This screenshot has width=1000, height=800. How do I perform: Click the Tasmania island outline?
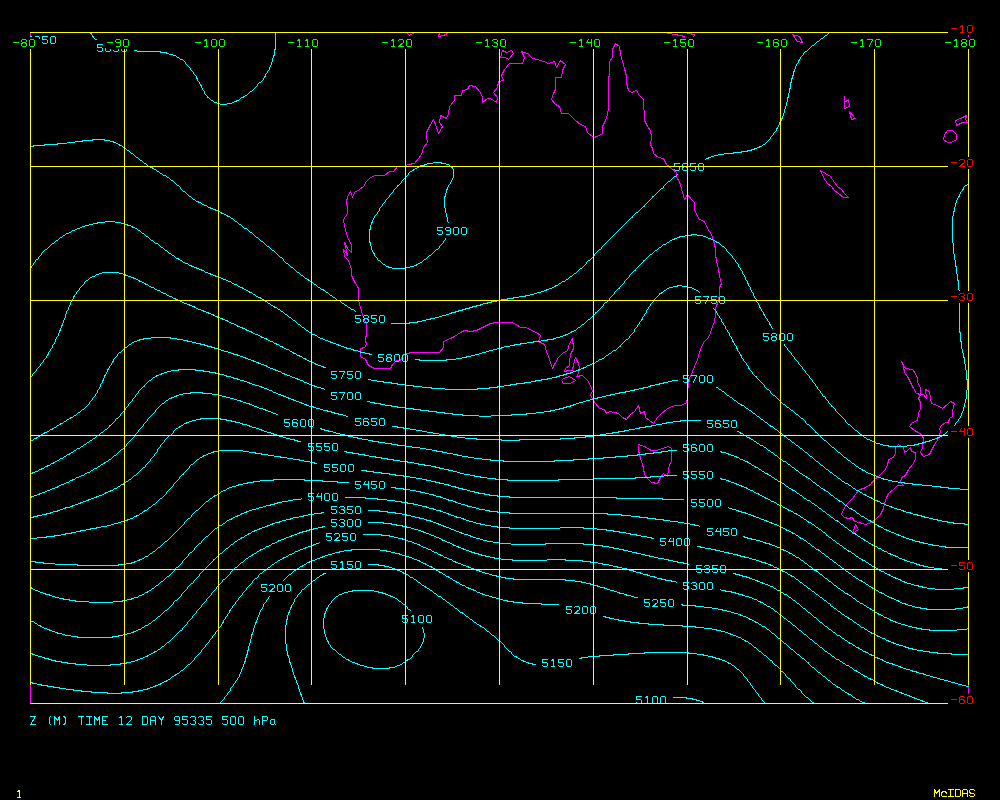point(655,464)
